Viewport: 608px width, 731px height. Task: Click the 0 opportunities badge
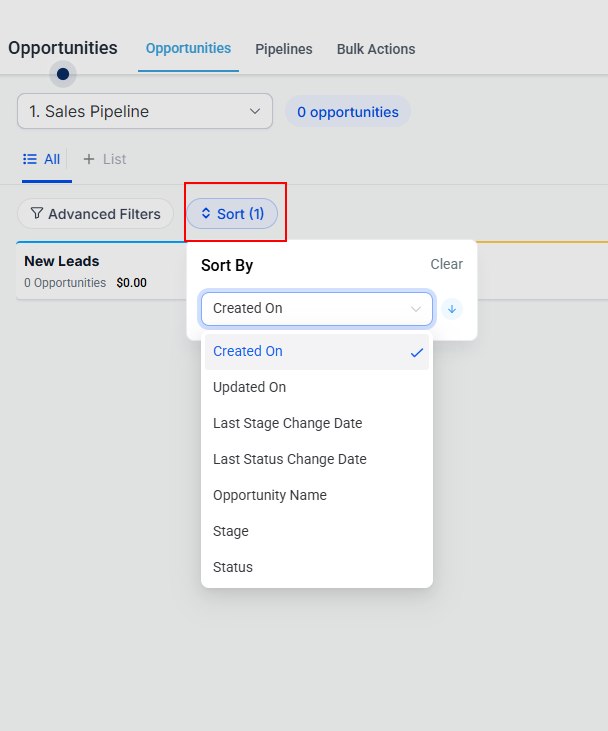point(348,112)
